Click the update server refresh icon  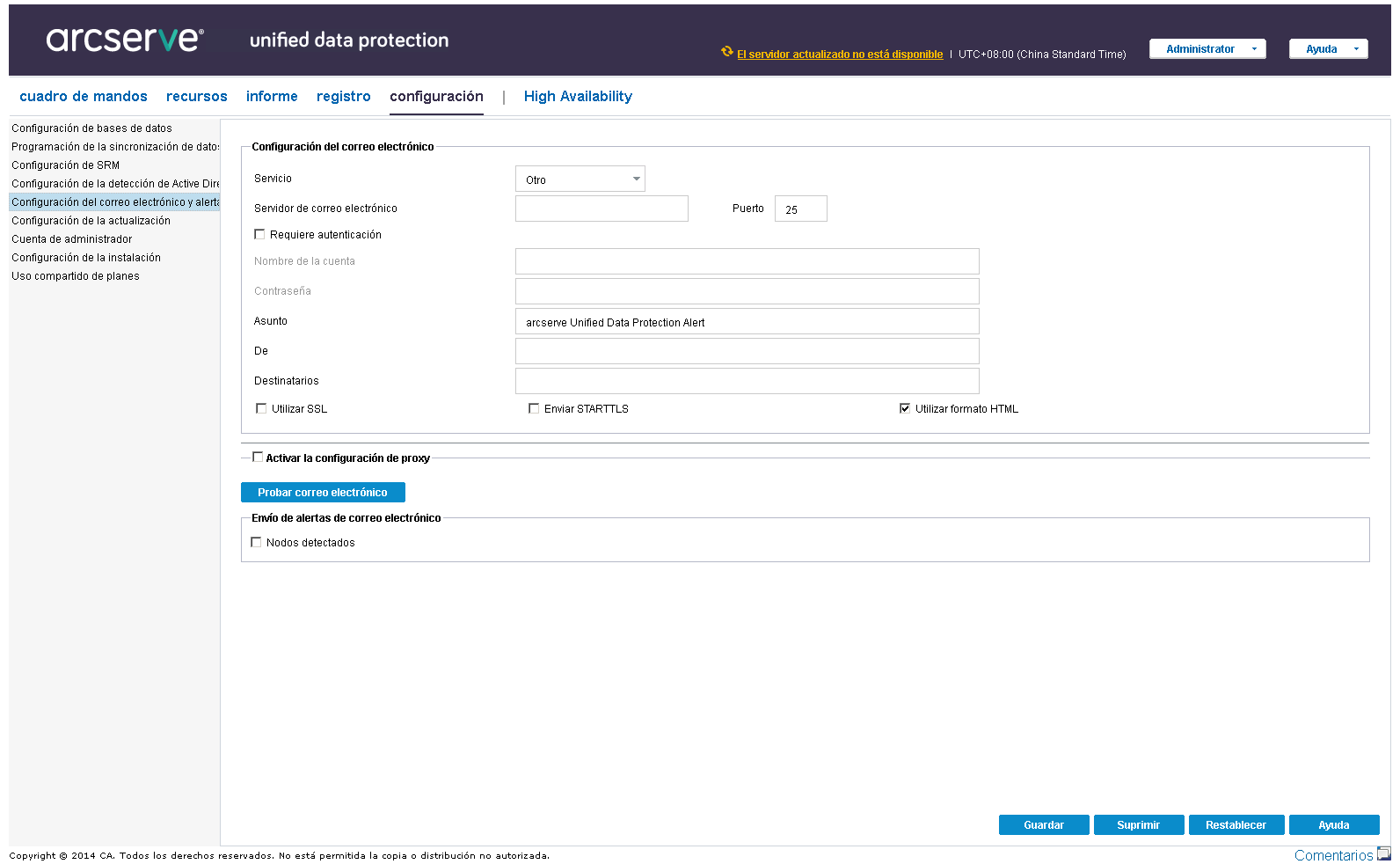[x=727, y=52]
